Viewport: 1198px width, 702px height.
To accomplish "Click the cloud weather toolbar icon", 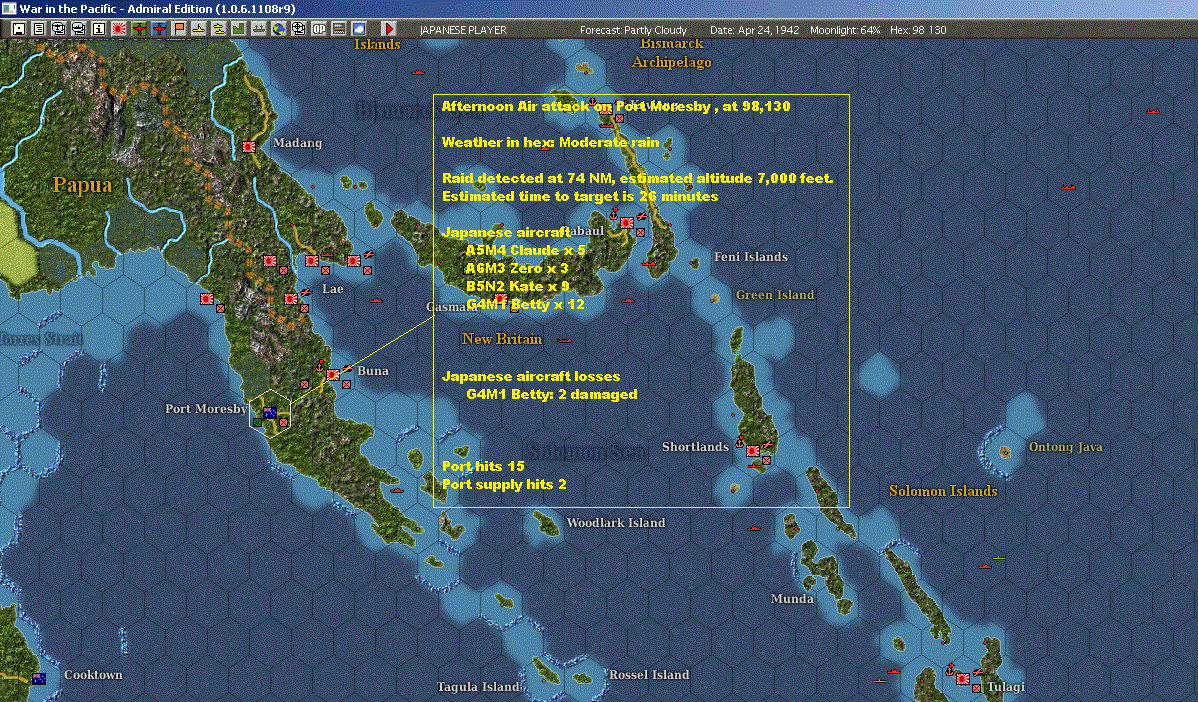I will (358, 29).
